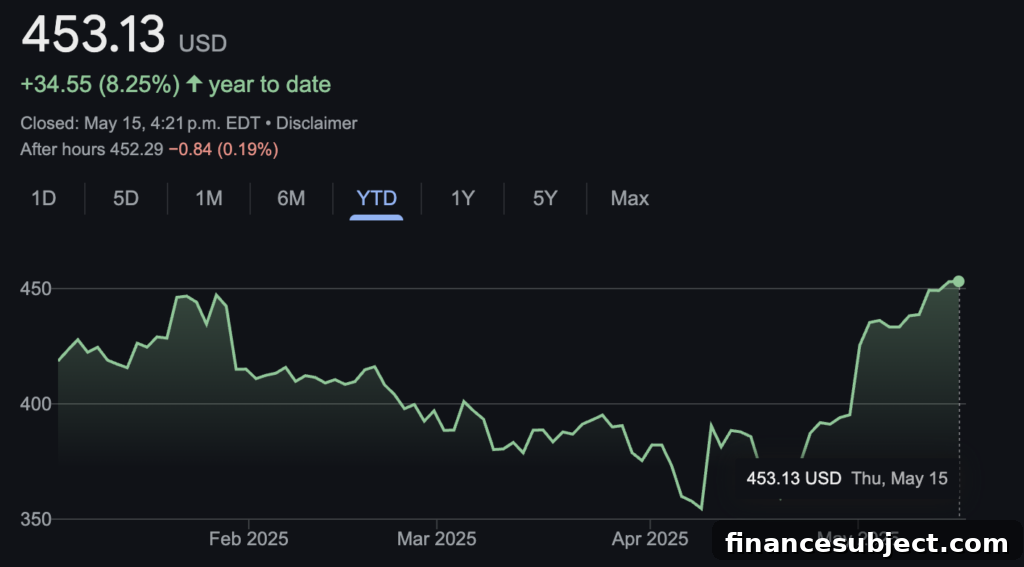The image size is (1024, 567).
Task: Switch to the 6M range tab
Action: pyautogui.click(x=291, y=199)
